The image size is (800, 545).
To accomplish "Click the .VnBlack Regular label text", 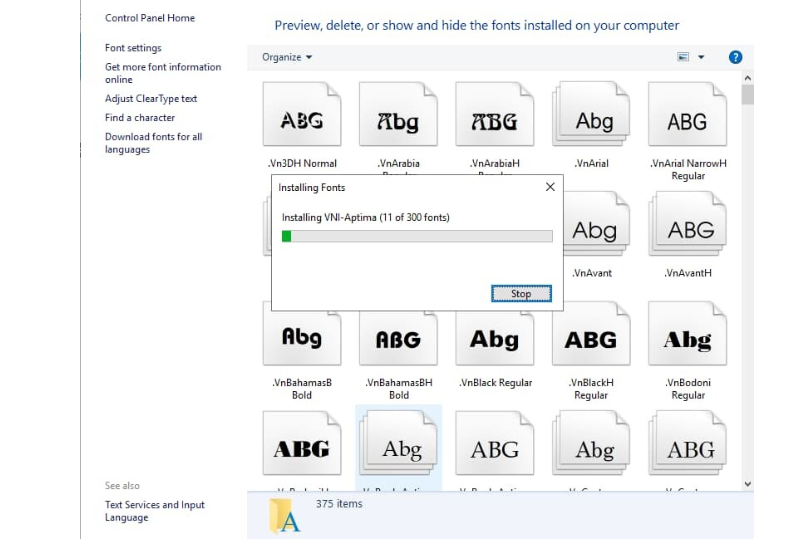I will (495, 383).
